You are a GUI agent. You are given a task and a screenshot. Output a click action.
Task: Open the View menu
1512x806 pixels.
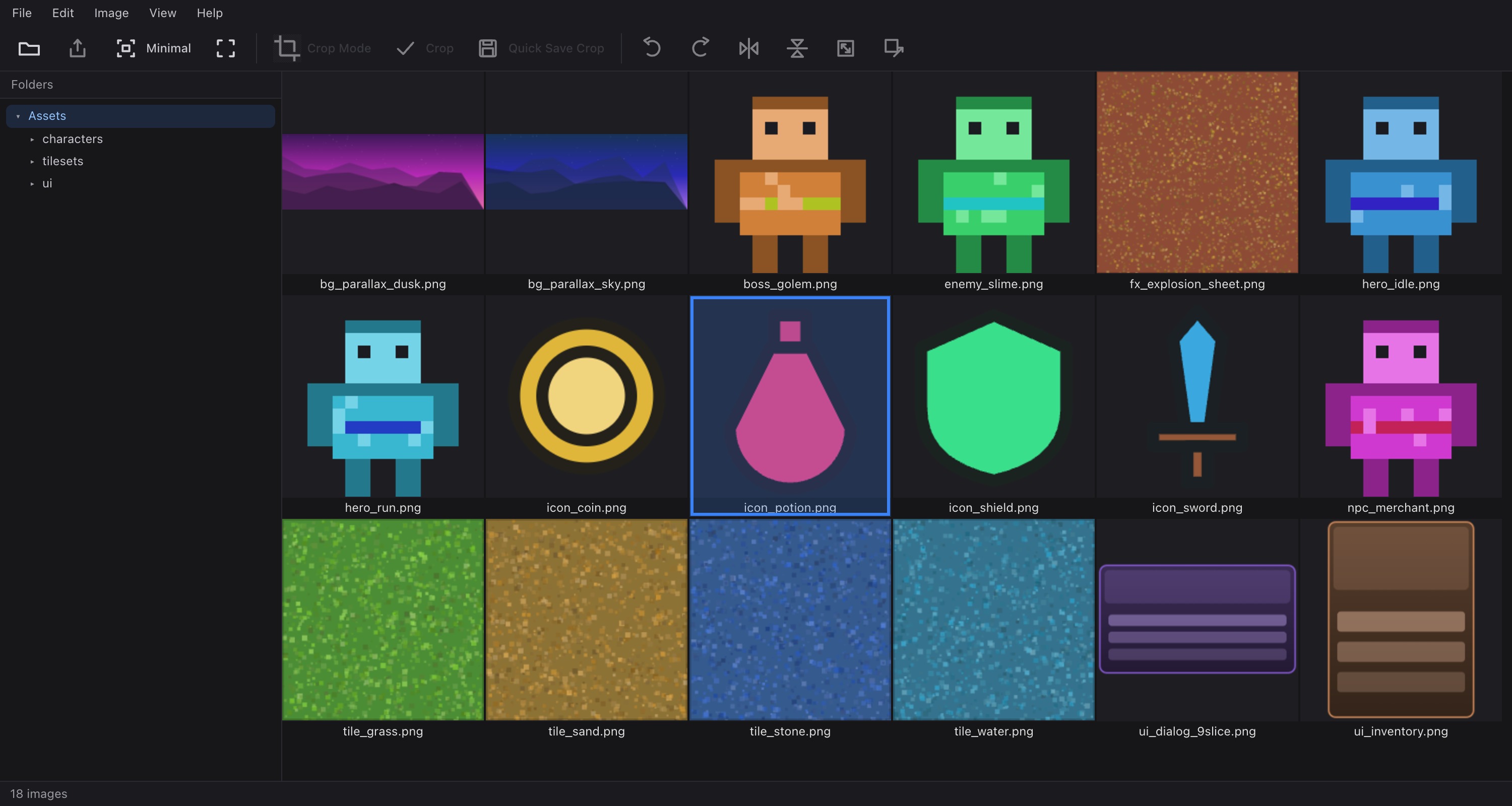click(163, 13)
